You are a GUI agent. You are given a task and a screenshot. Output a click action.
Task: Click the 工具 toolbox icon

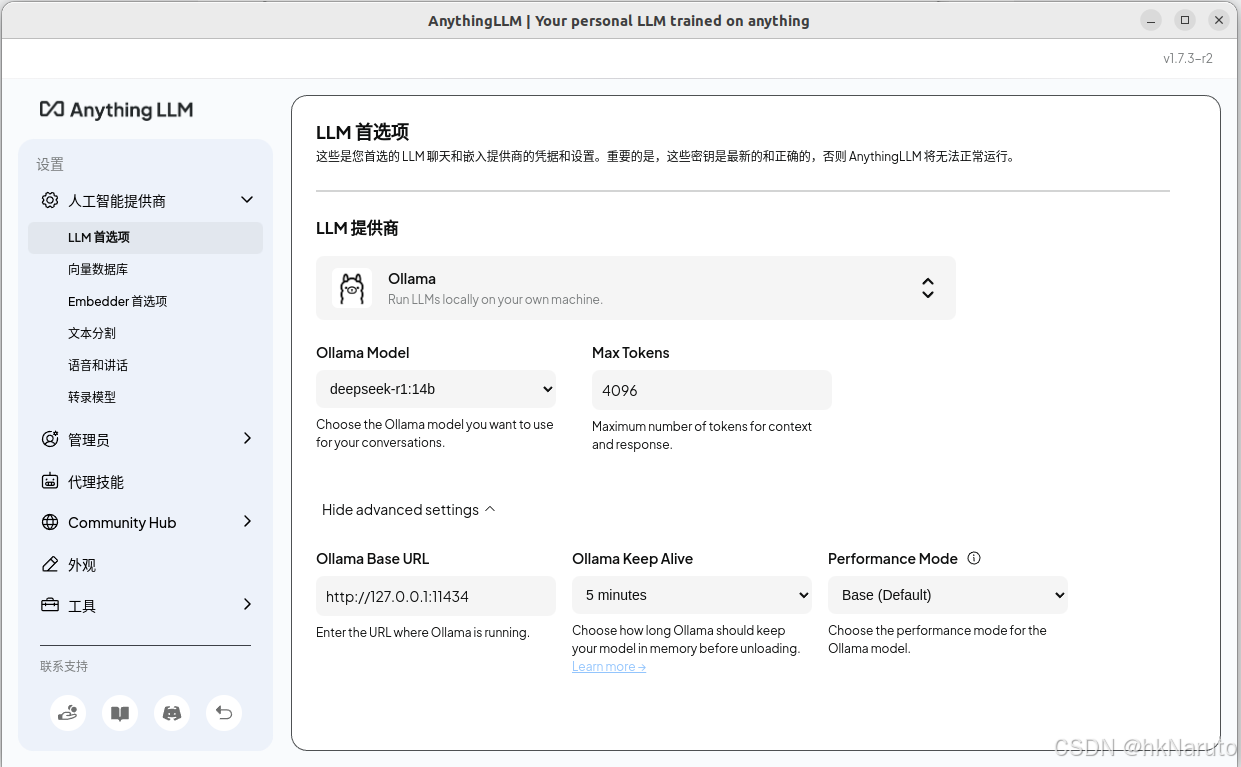[x=50, y=605]
